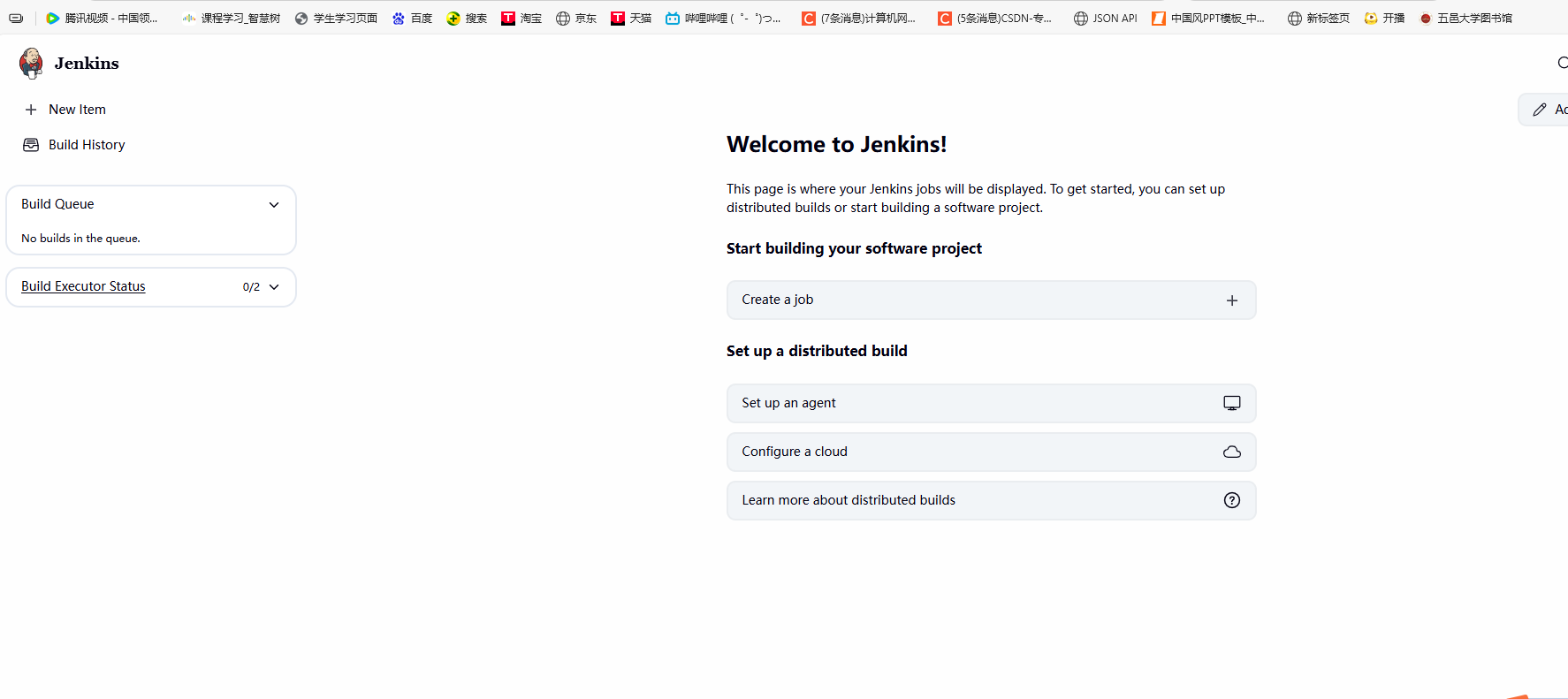Click the leftmost icon on the bookmarks bar
The width and height of the screenshot is (1568, 699).
[16, 18]
